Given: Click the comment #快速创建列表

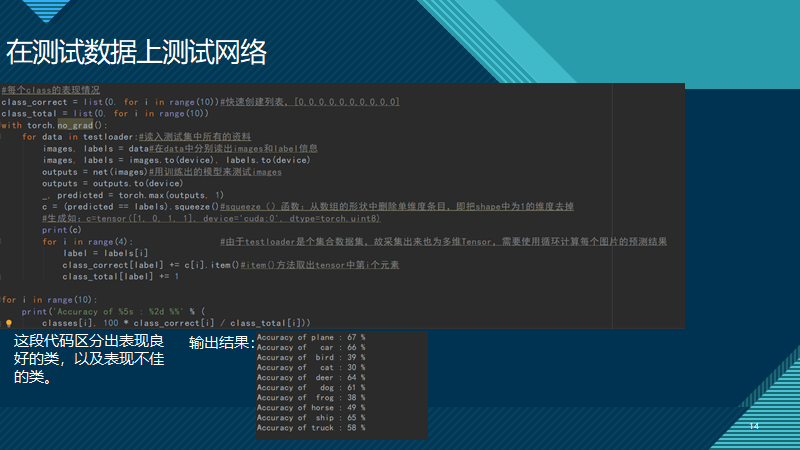Looking at the screenshot, I should click(x=310, y=102).
